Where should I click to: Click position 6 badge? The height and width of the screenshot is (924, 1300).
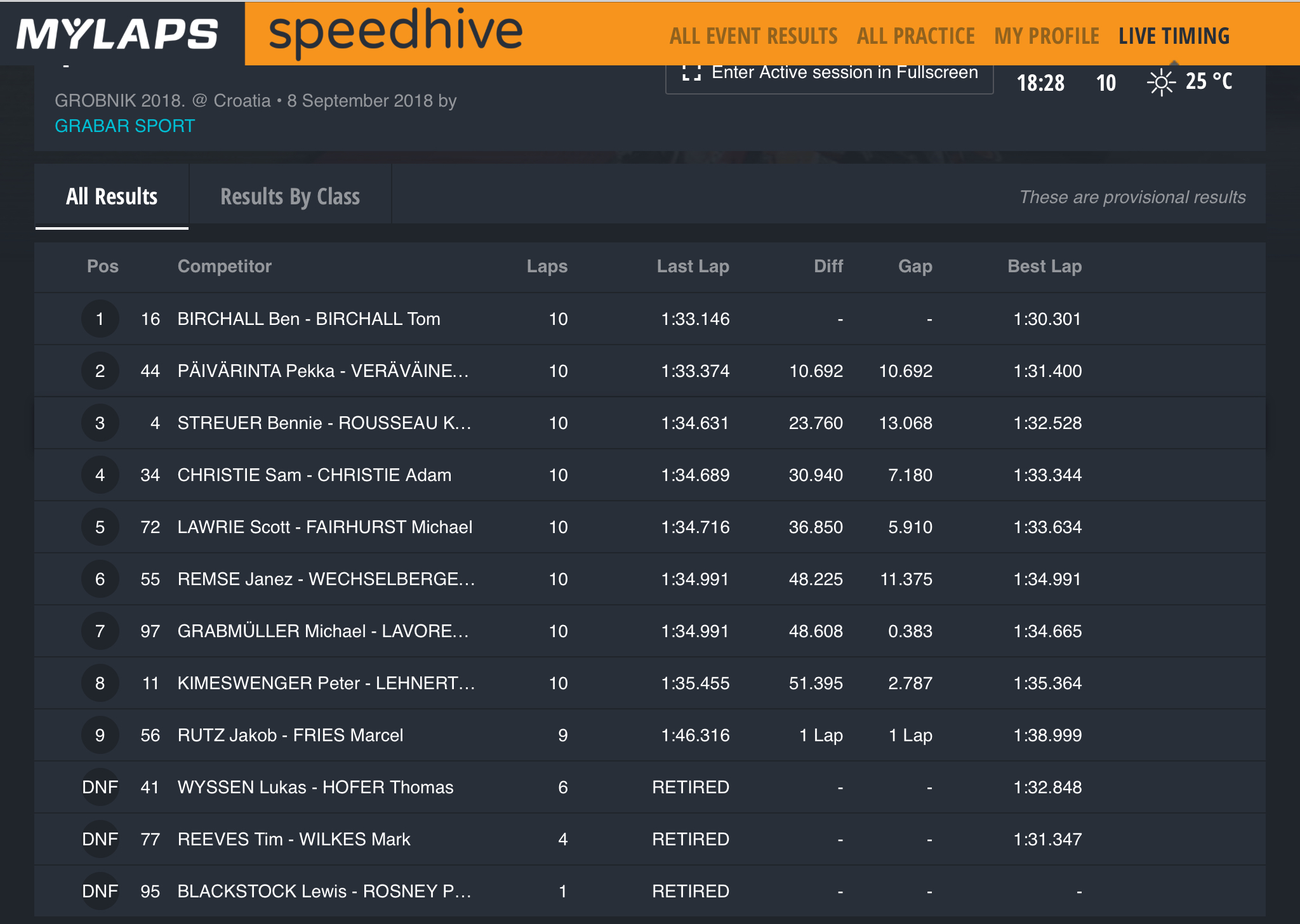[x=100, y=579]
